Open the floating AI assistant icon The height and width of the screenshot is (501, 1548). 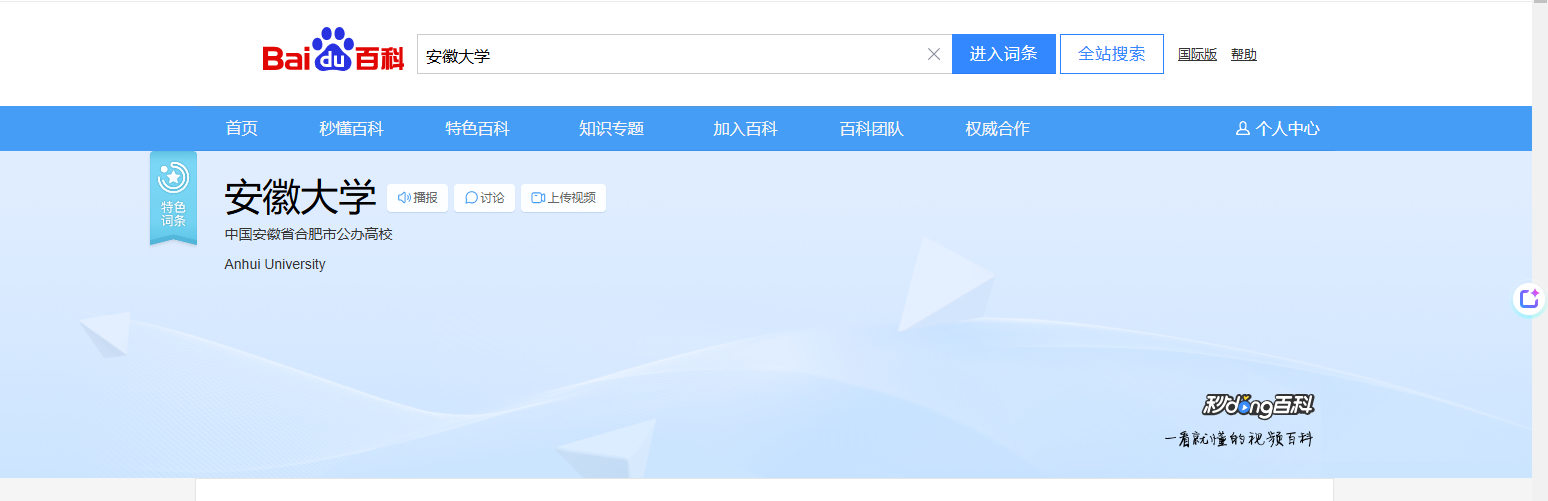point(1529,298)
